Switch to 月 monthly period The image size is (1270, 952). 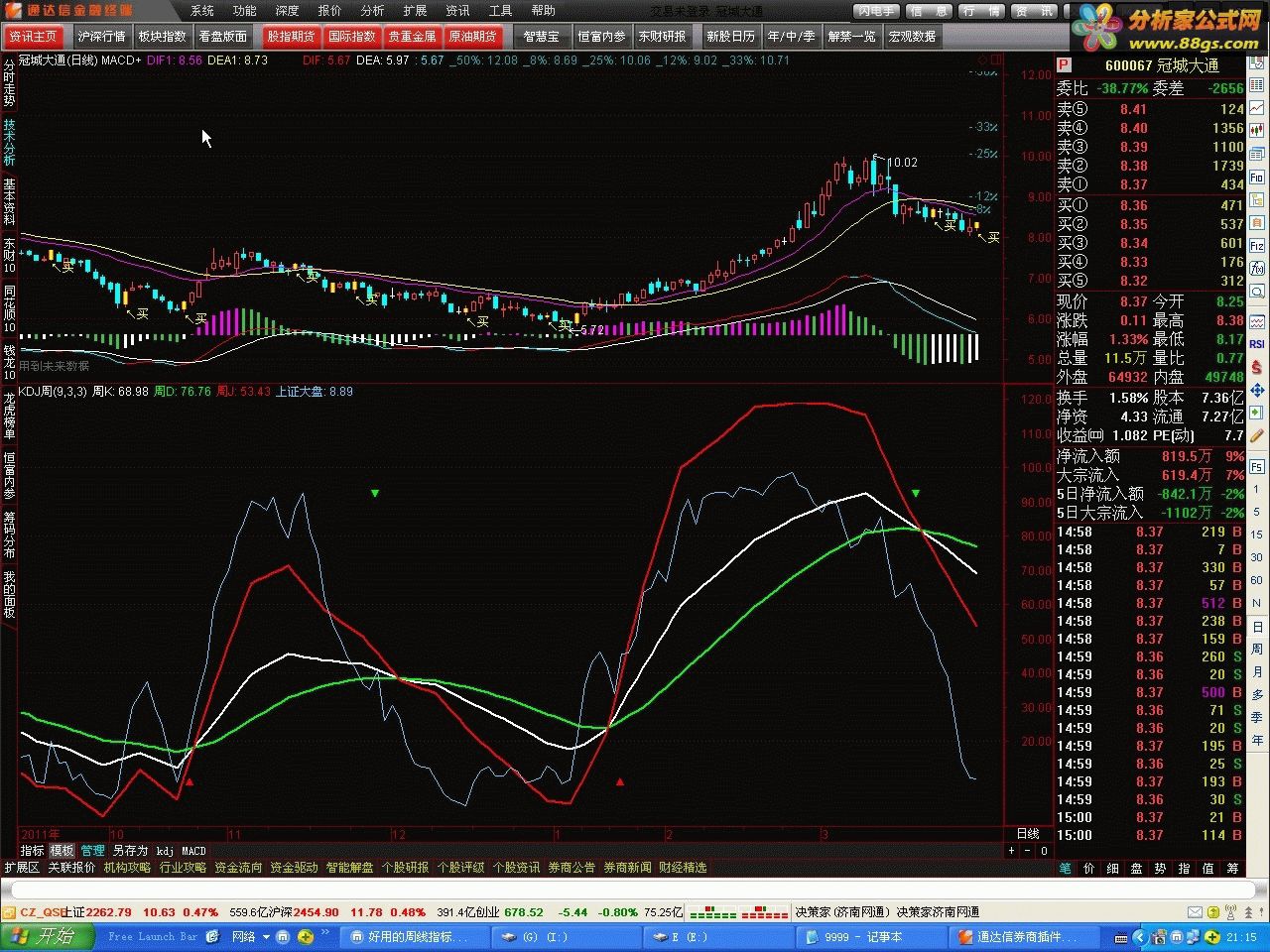(1257, 671)
